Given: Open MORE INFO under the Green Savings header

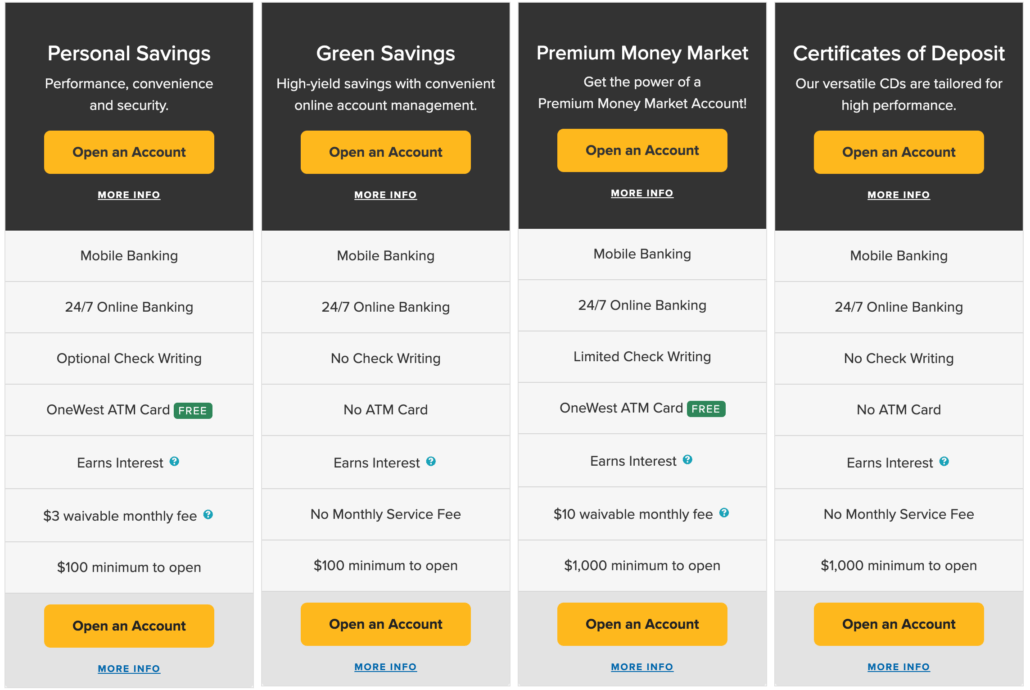Looking at the screenshot, I should [385, 195].
